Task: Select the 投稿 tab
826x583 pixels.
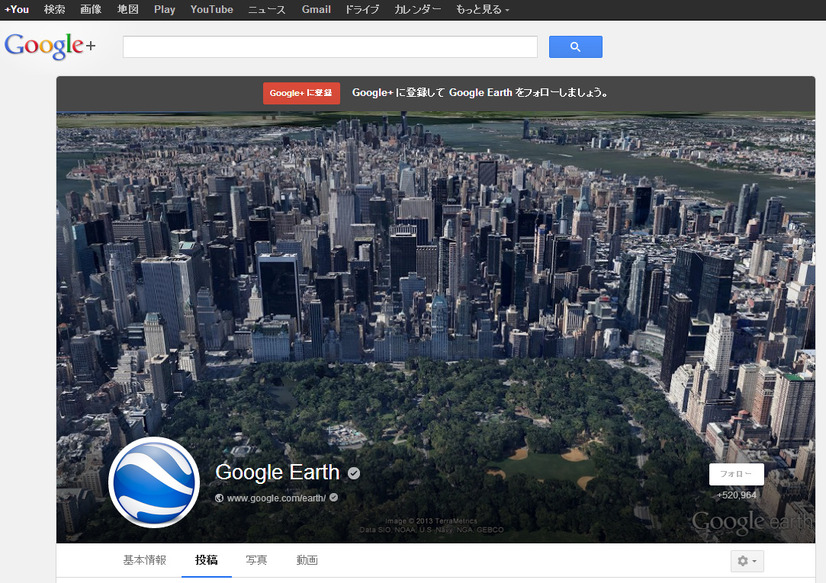Action: tap(206, 560)
